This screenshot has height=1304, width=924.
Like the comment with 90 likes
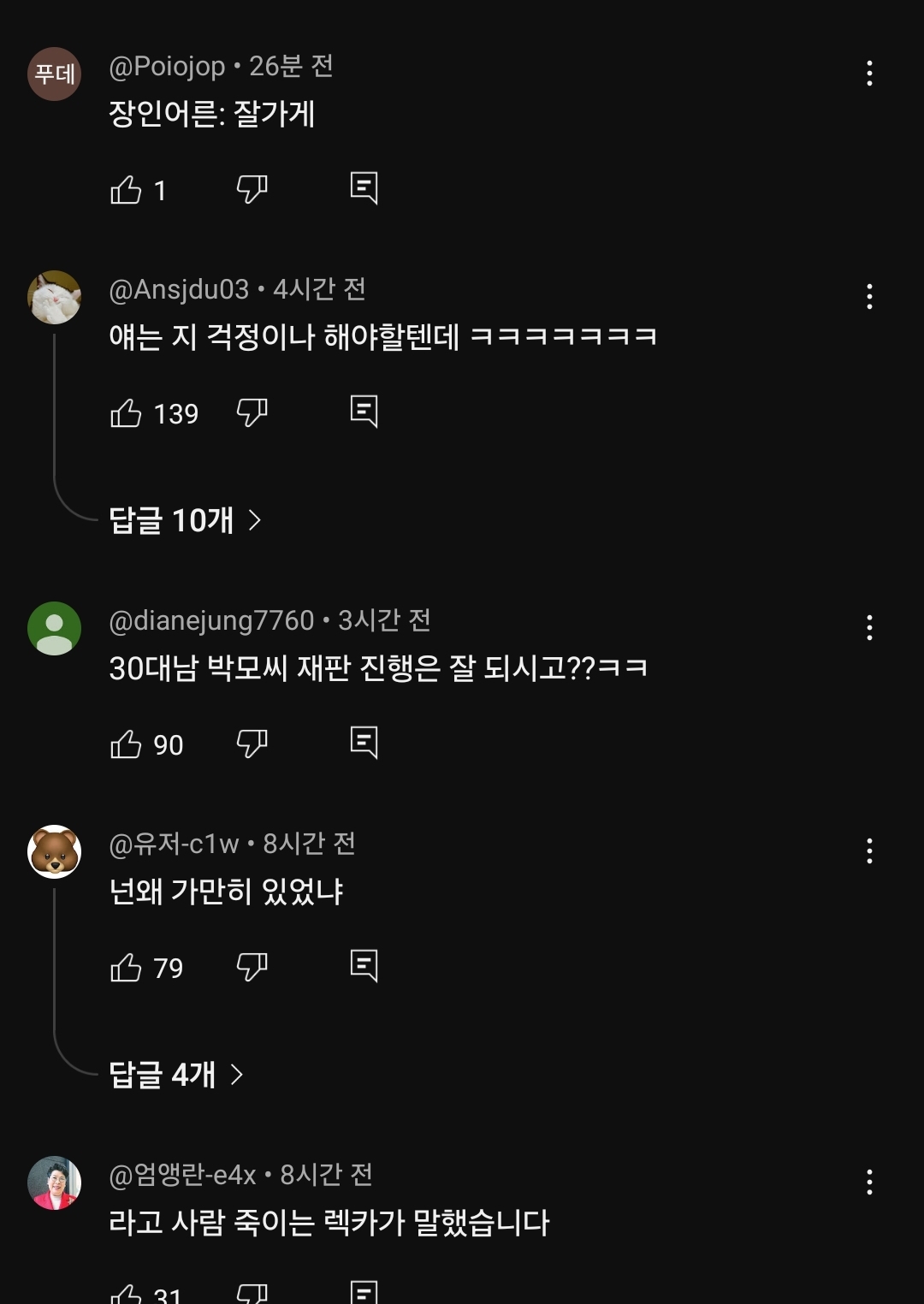tap(127, 744)
